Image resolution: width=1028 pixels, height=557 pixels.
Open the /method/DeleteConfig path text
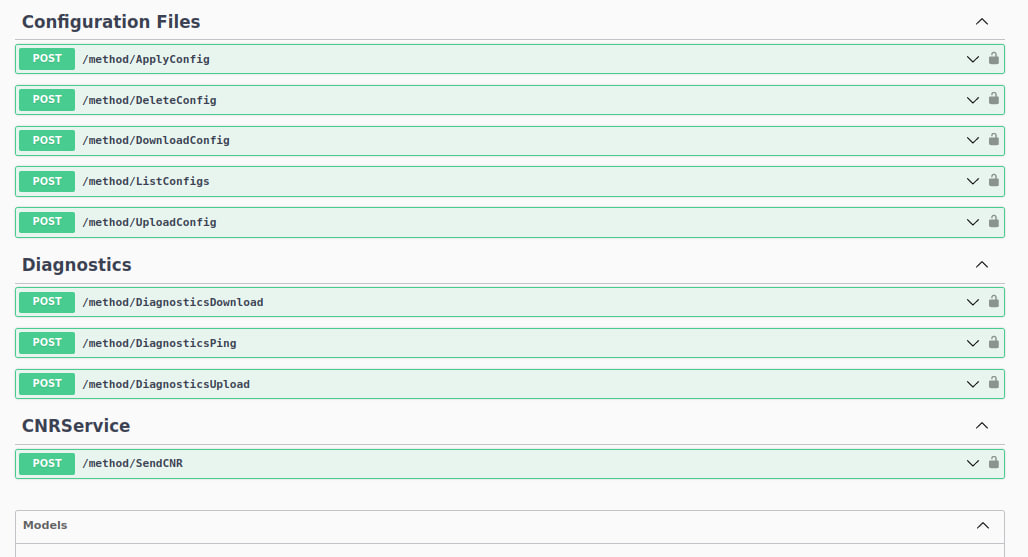[149, 100]
